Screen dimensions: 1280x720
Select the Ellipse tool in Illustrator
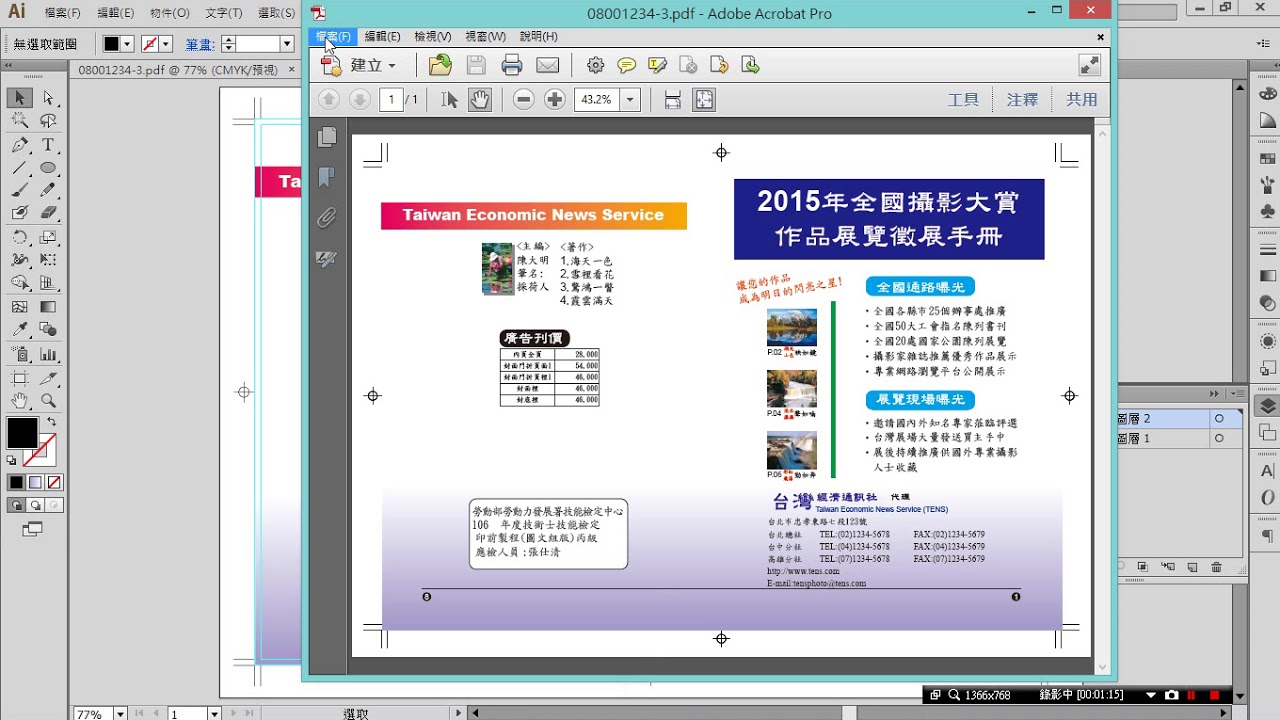coord(48,168)
